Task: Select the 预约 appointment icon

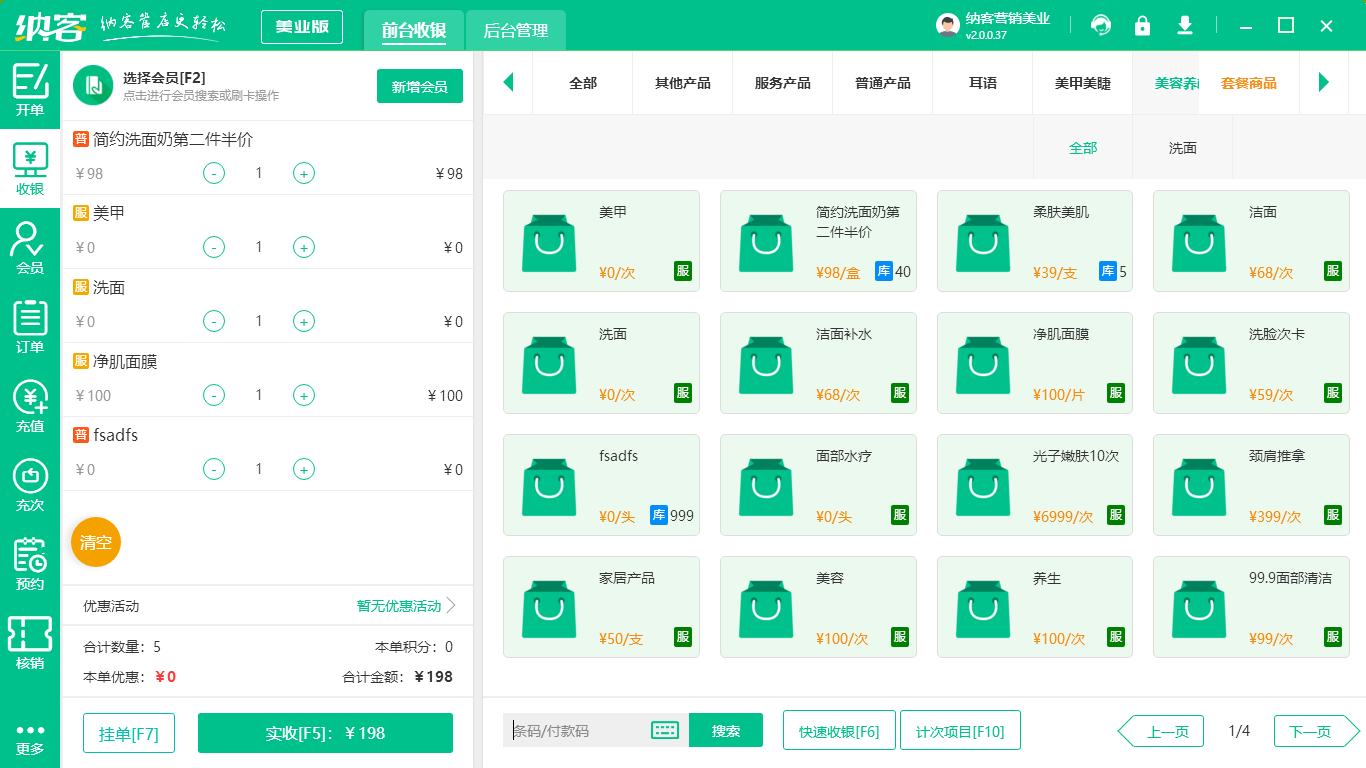Action: click(x=29, y=561)
